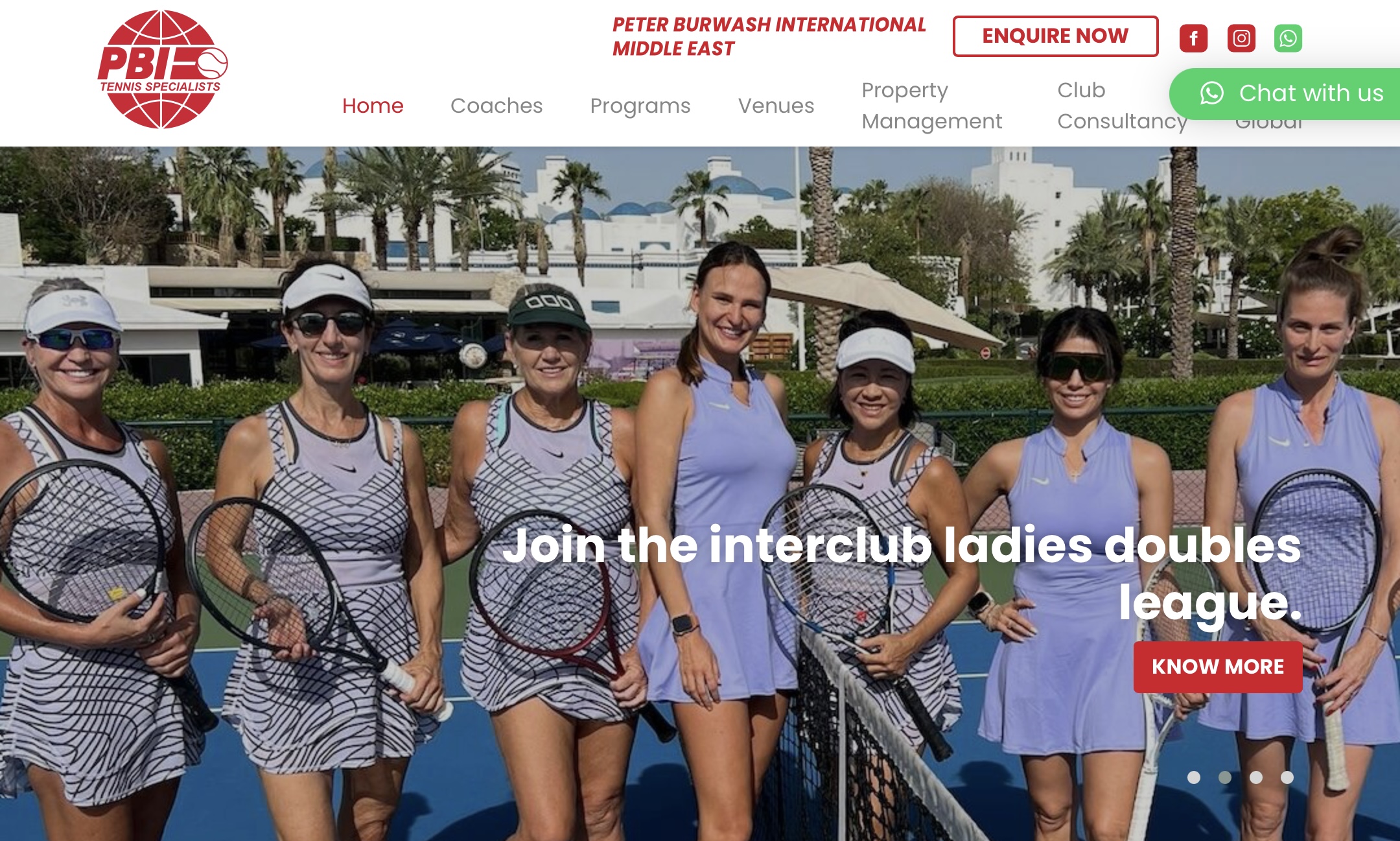Open the Property Management page

(x=932, y=106)
